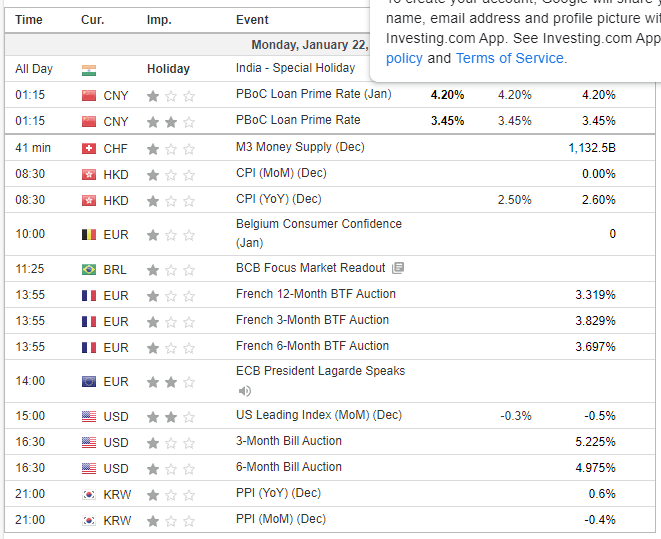This screenshot has height=539, width=661.
Task: Open the Terms of Service link
Action: (x=510, y=58)
